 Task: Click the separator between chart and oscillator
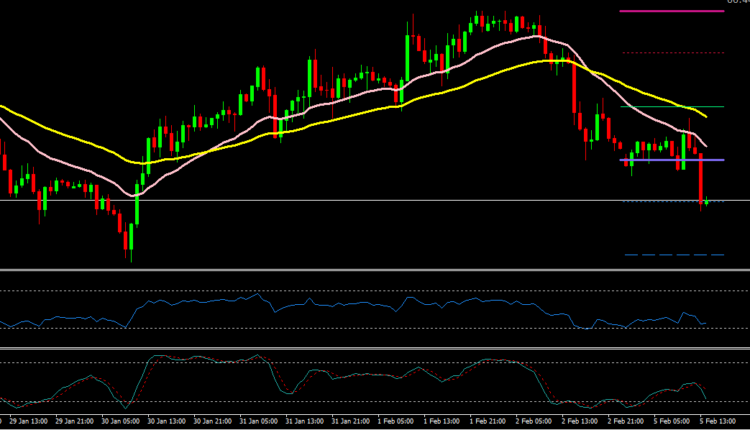[x=375, y=270]
